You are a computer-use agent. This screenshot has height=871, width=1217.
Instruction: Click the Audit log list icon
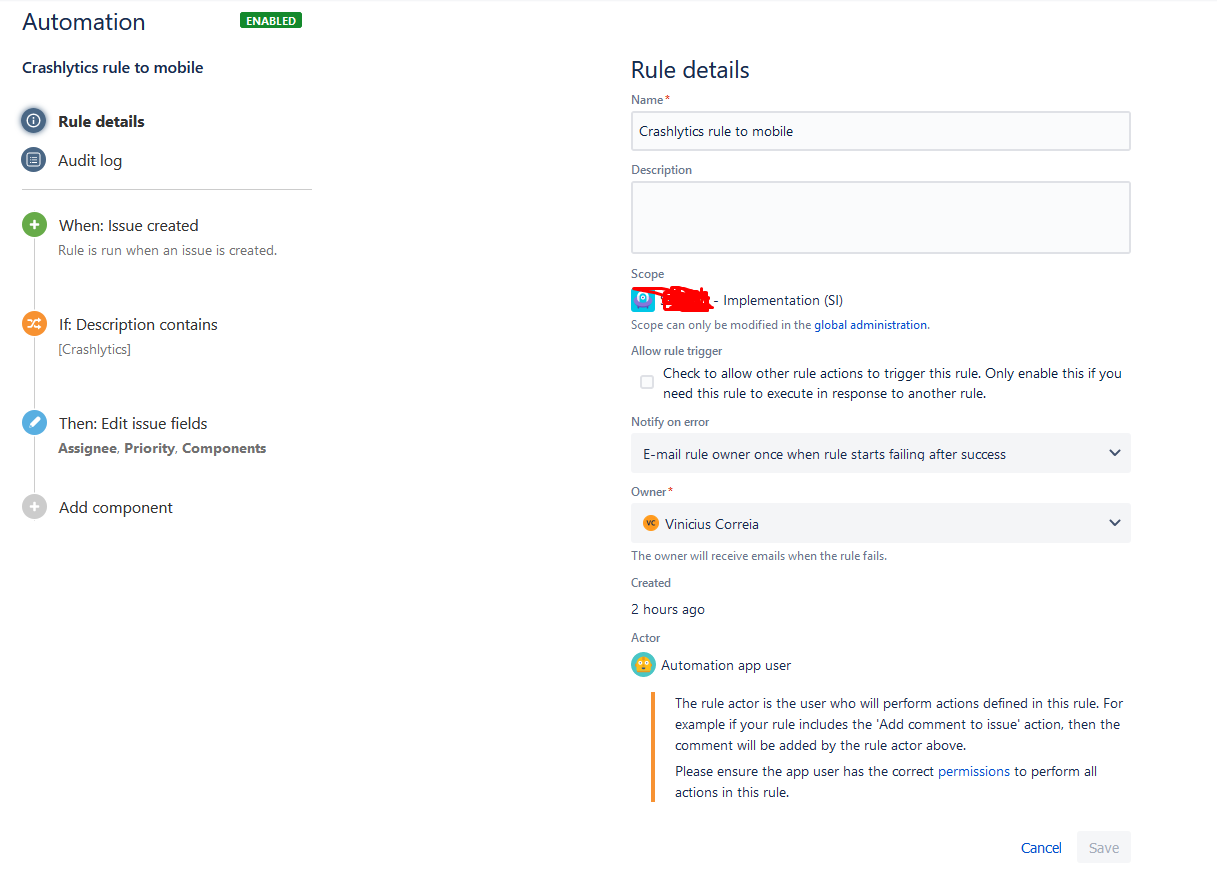tap(34, 160)
